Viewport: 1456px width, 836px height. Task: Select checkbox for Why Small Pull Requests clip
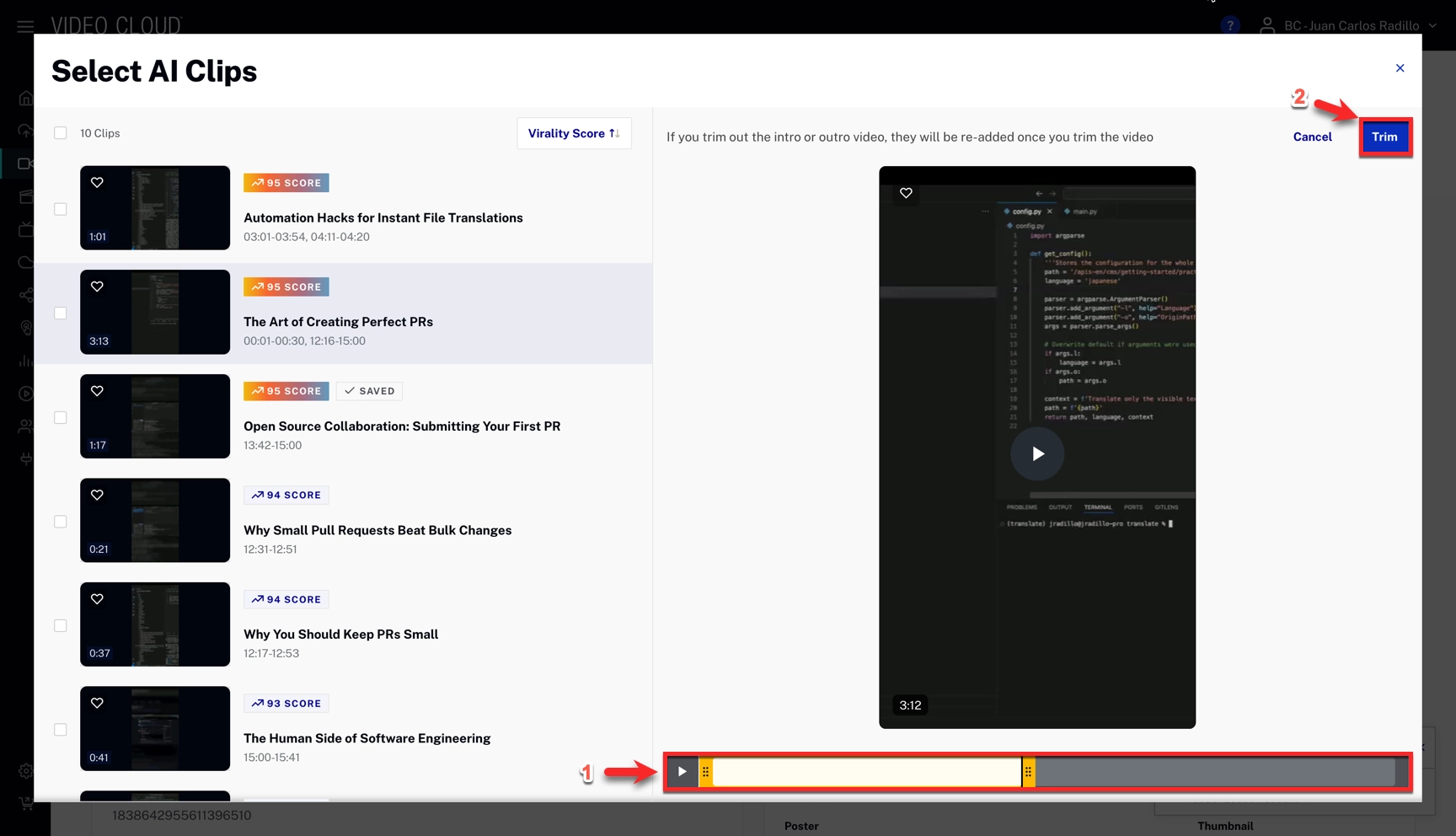[x=61, y=522]
